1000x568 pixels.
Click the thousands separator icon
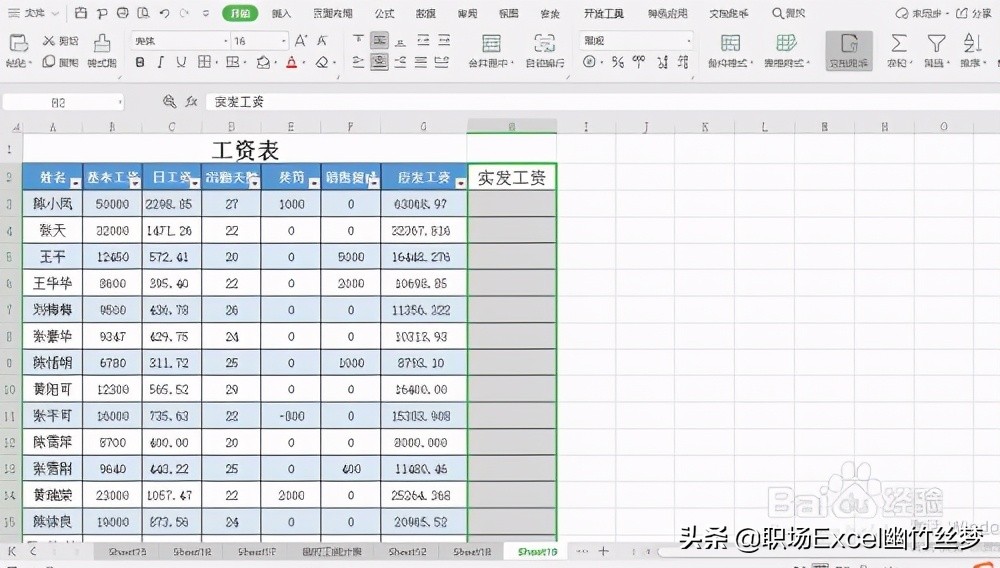coord(638,62)
